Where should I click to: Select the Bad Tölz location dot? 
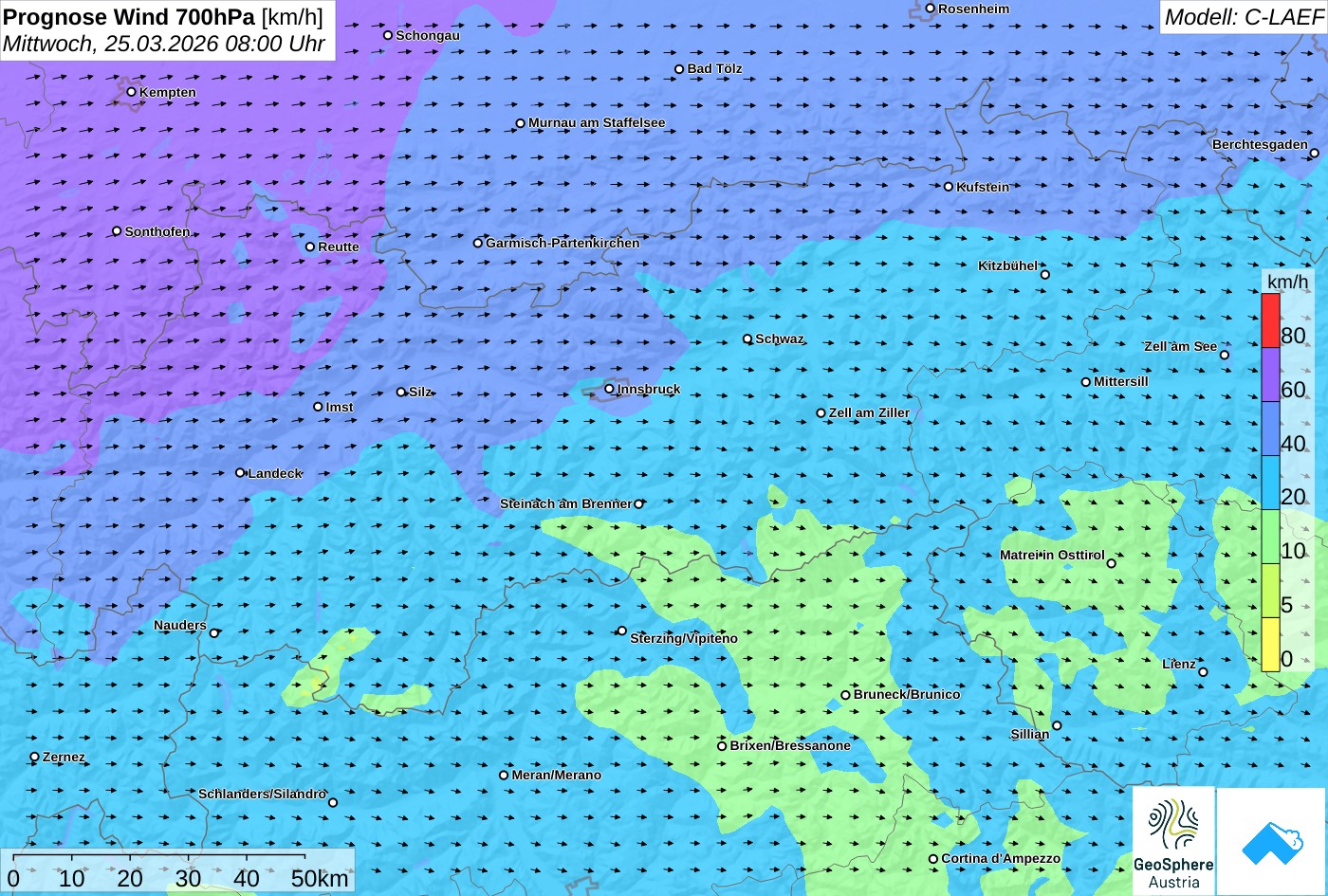tap(679, 69)
